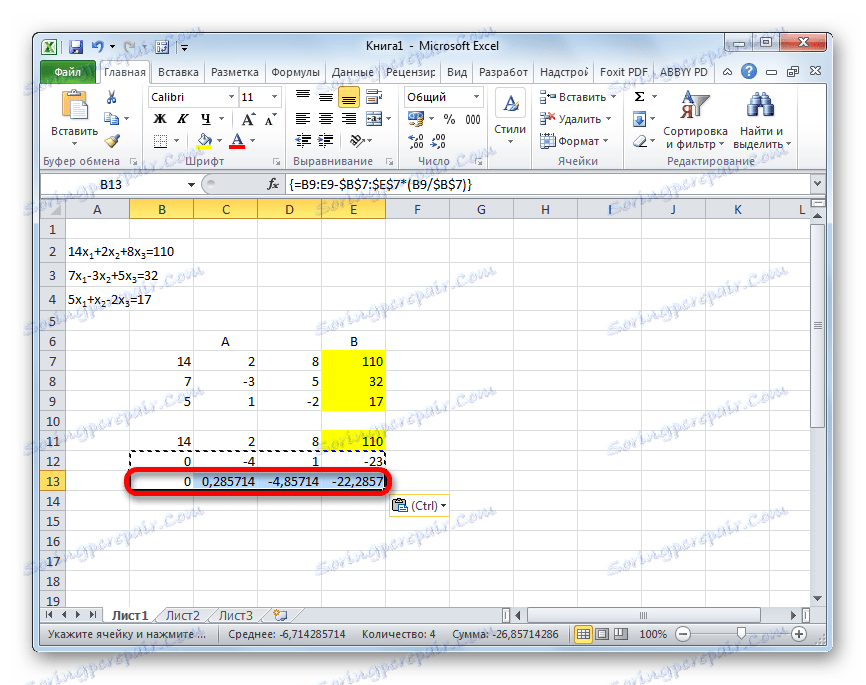866x685 pixels.
Task: Click the Copy icon in clipboard group
Action: coord(112,118)
